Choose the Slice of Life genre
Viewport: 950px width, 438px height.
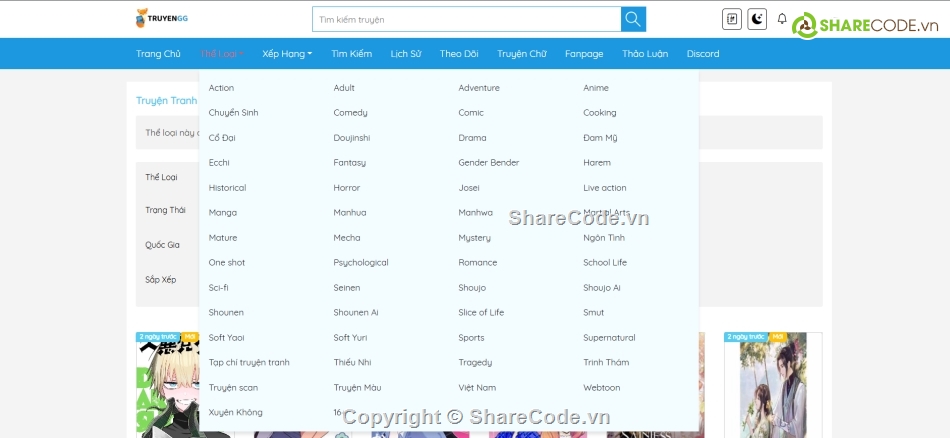coord(481,313)
